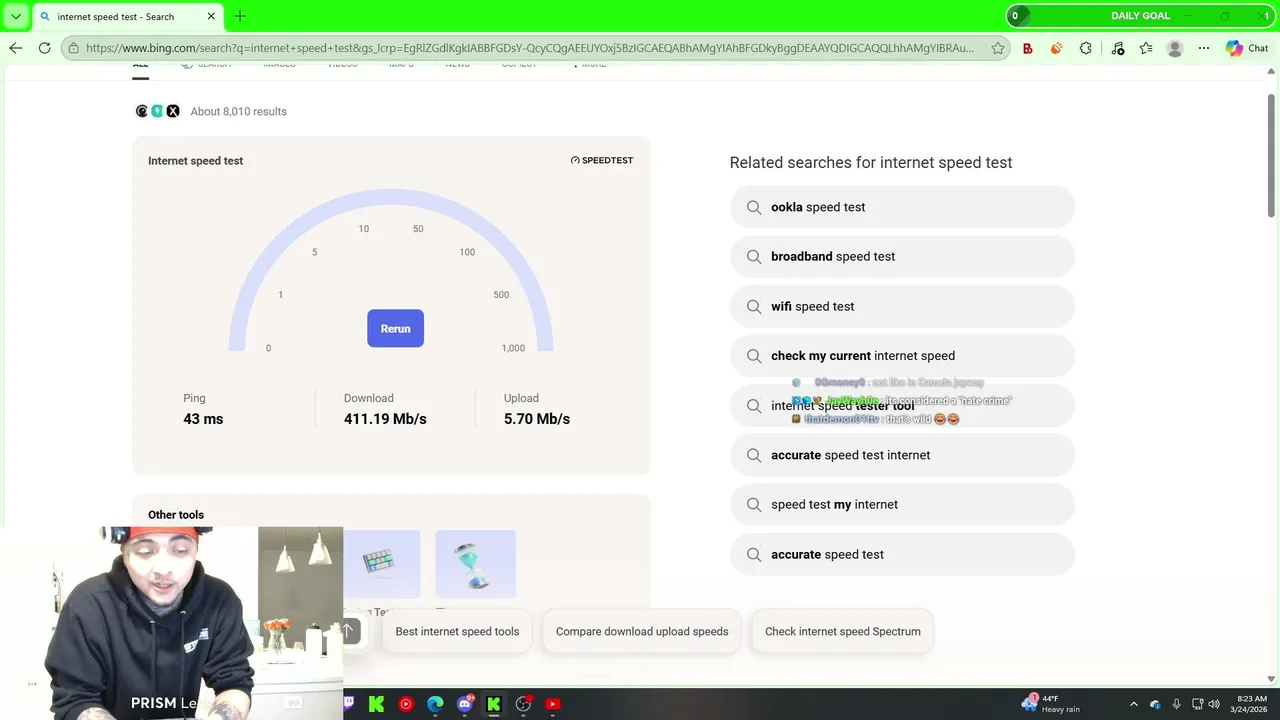Viewport: 1280px width, 720px height.
Task: Click the scroll-up arrow beside suggestion chips
Action: [x=348, y=630]
